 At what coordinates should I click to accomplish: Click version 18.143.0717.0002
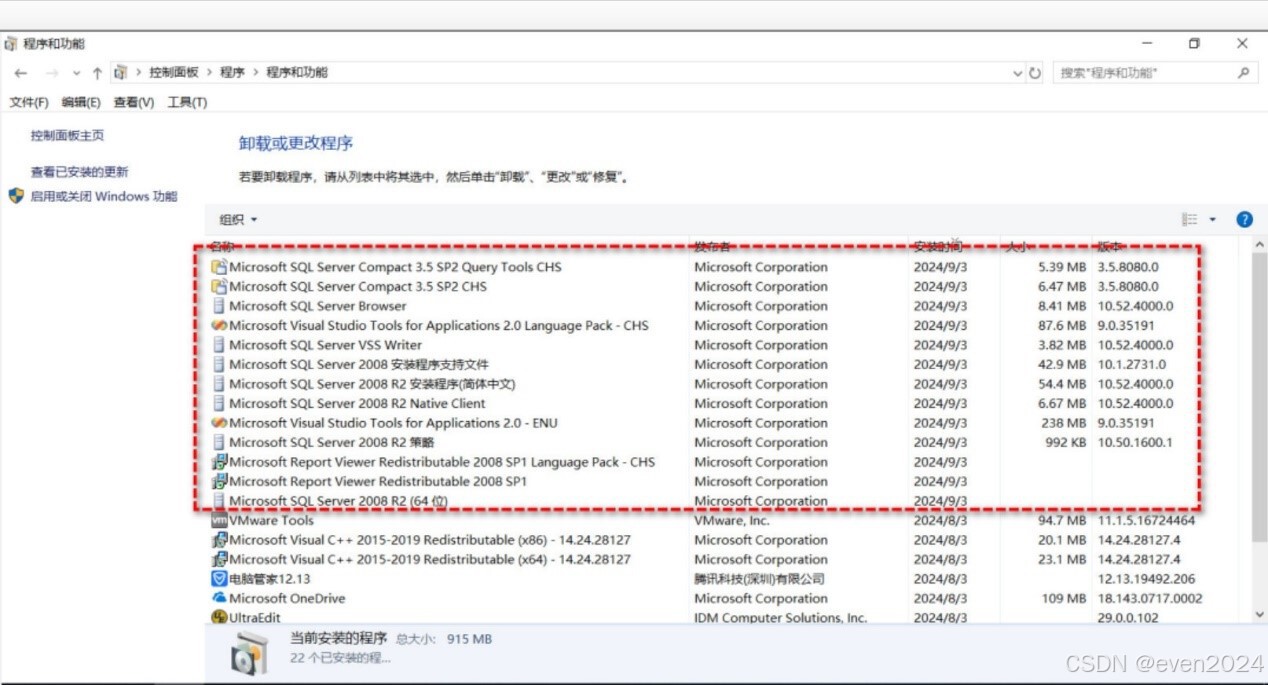coord(1150,598)
